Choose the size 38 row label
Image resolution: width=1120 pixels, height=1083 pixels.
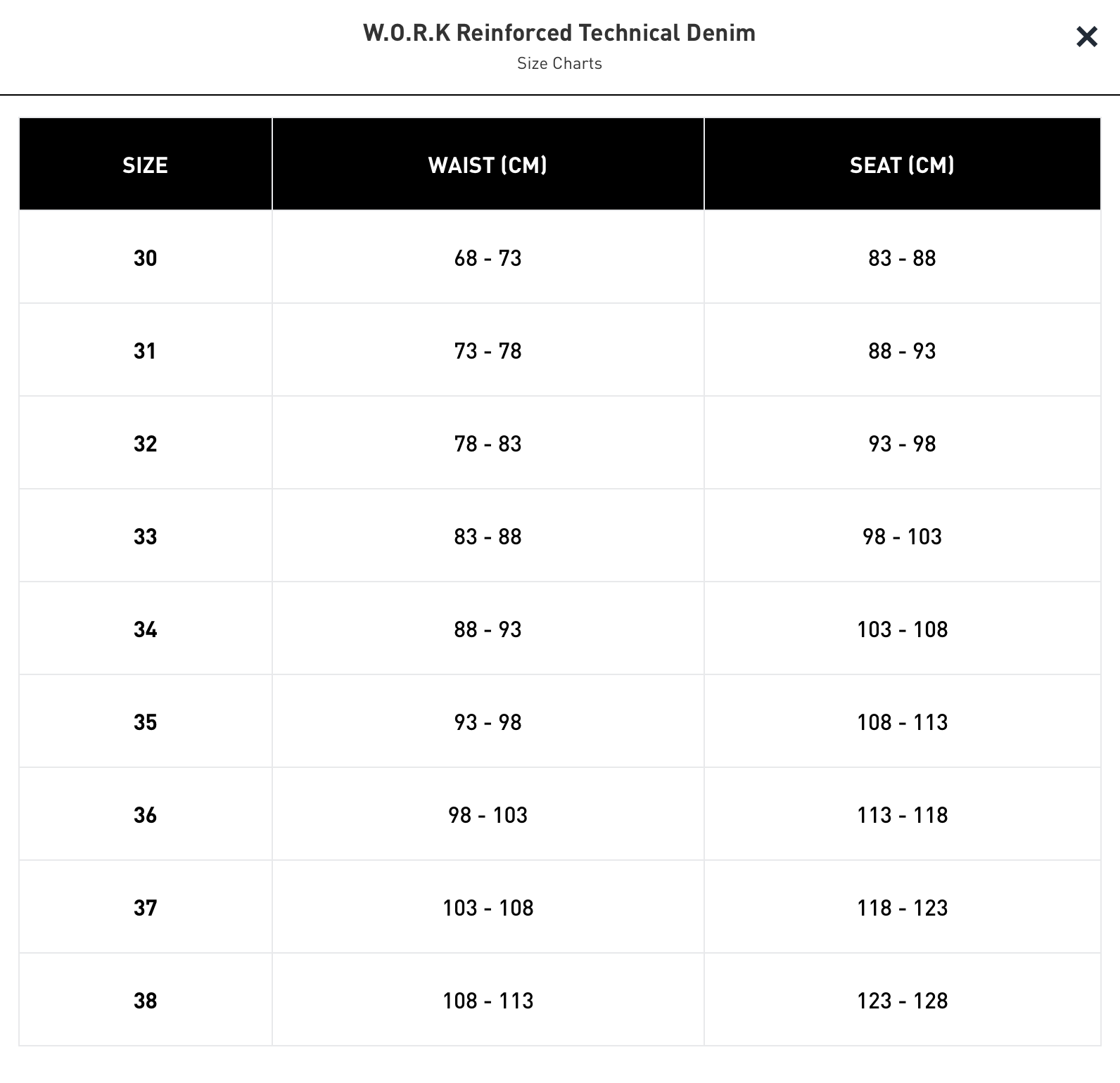145,1001
